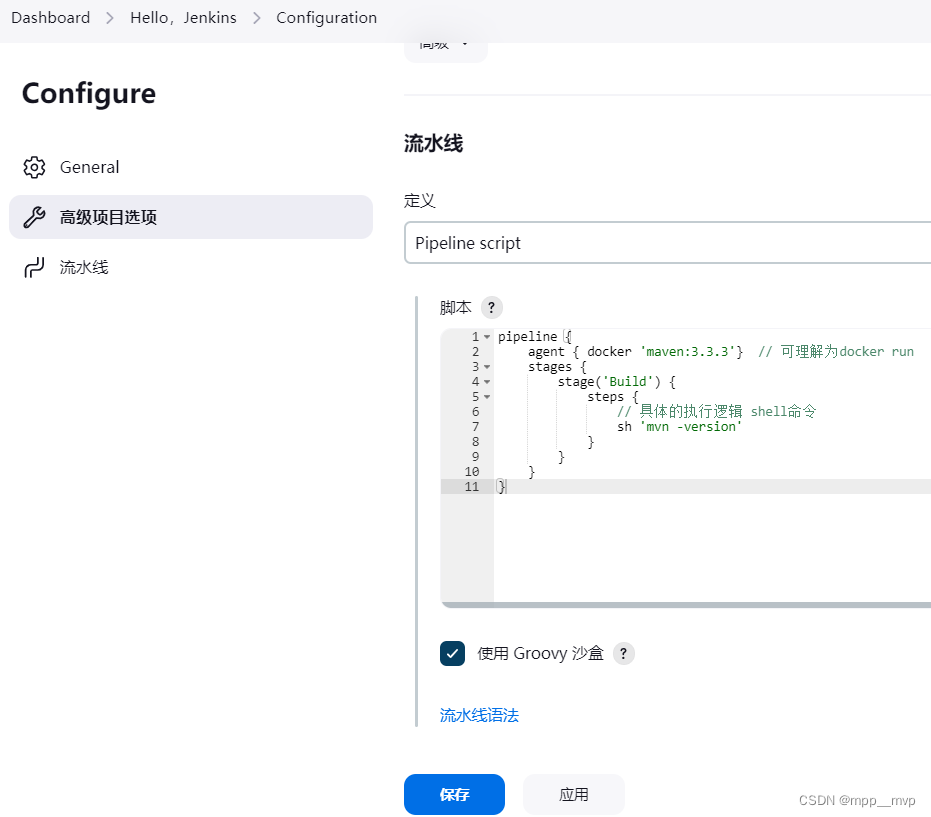
Task: Select 高级项目选项 in sidebar
Action: 191,217
